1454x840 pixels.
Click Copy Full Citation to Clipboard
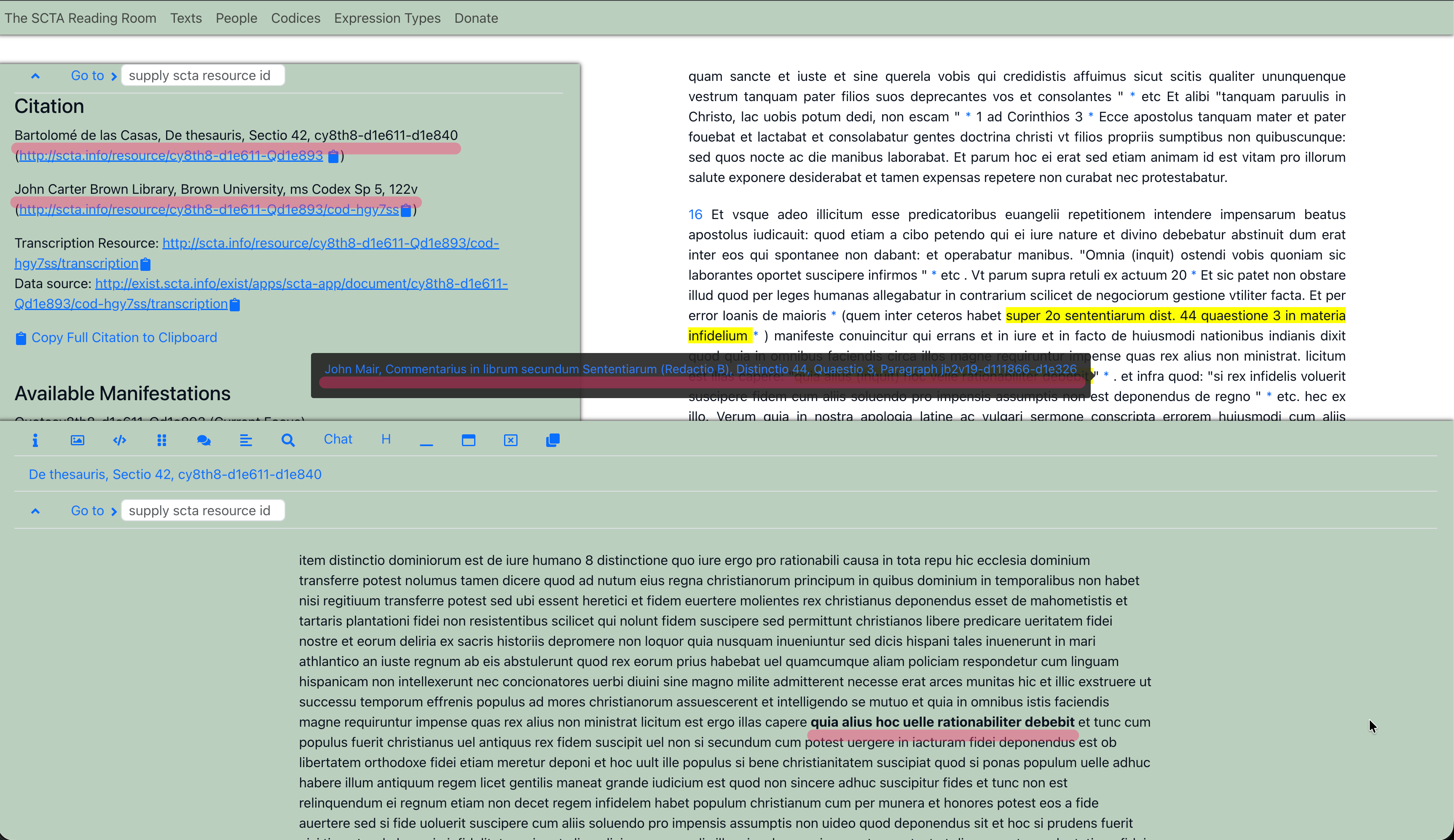tap(116, 337)
